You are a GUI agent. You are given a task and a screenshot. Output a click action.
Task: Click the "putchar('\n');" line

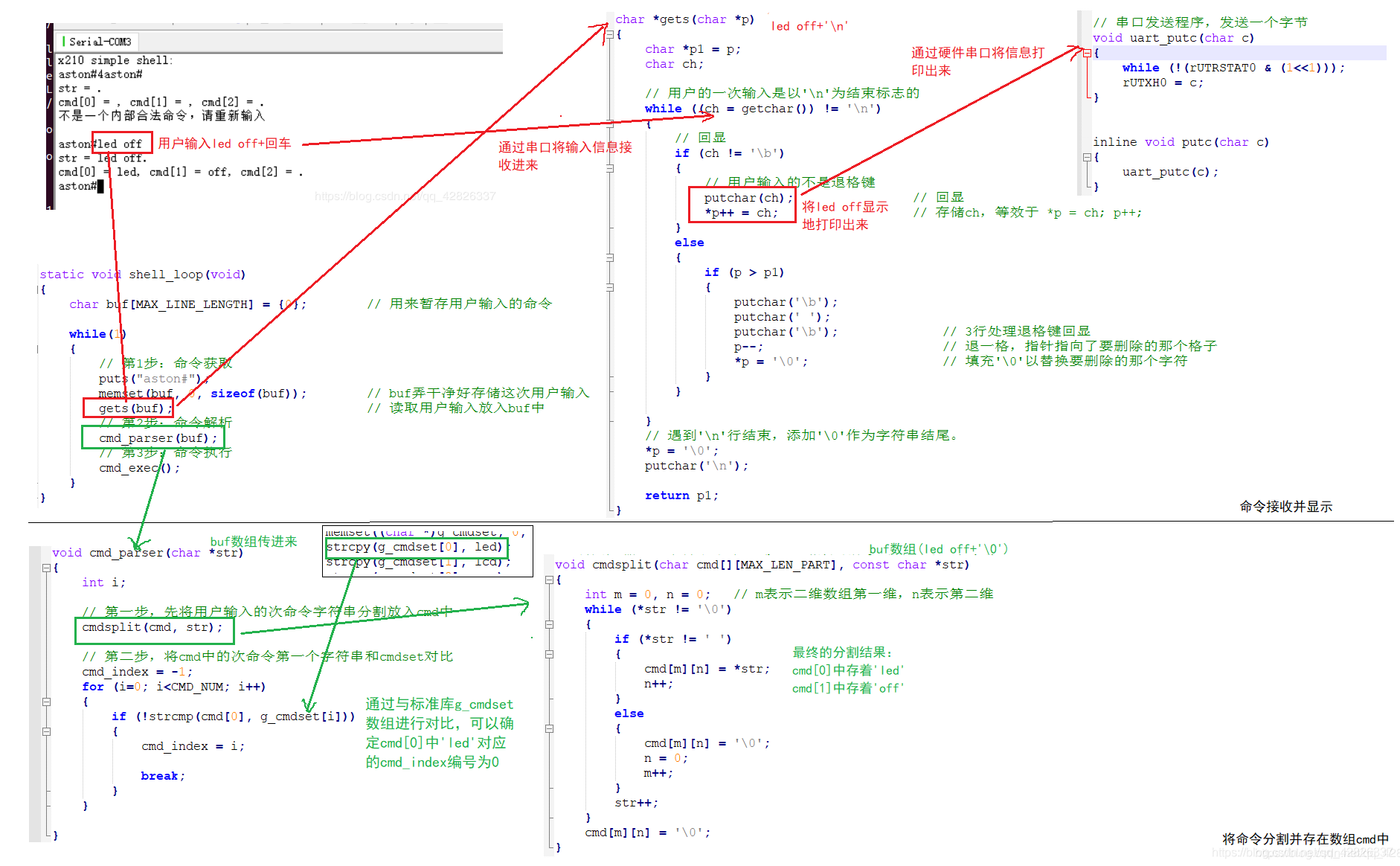(696, 466)
